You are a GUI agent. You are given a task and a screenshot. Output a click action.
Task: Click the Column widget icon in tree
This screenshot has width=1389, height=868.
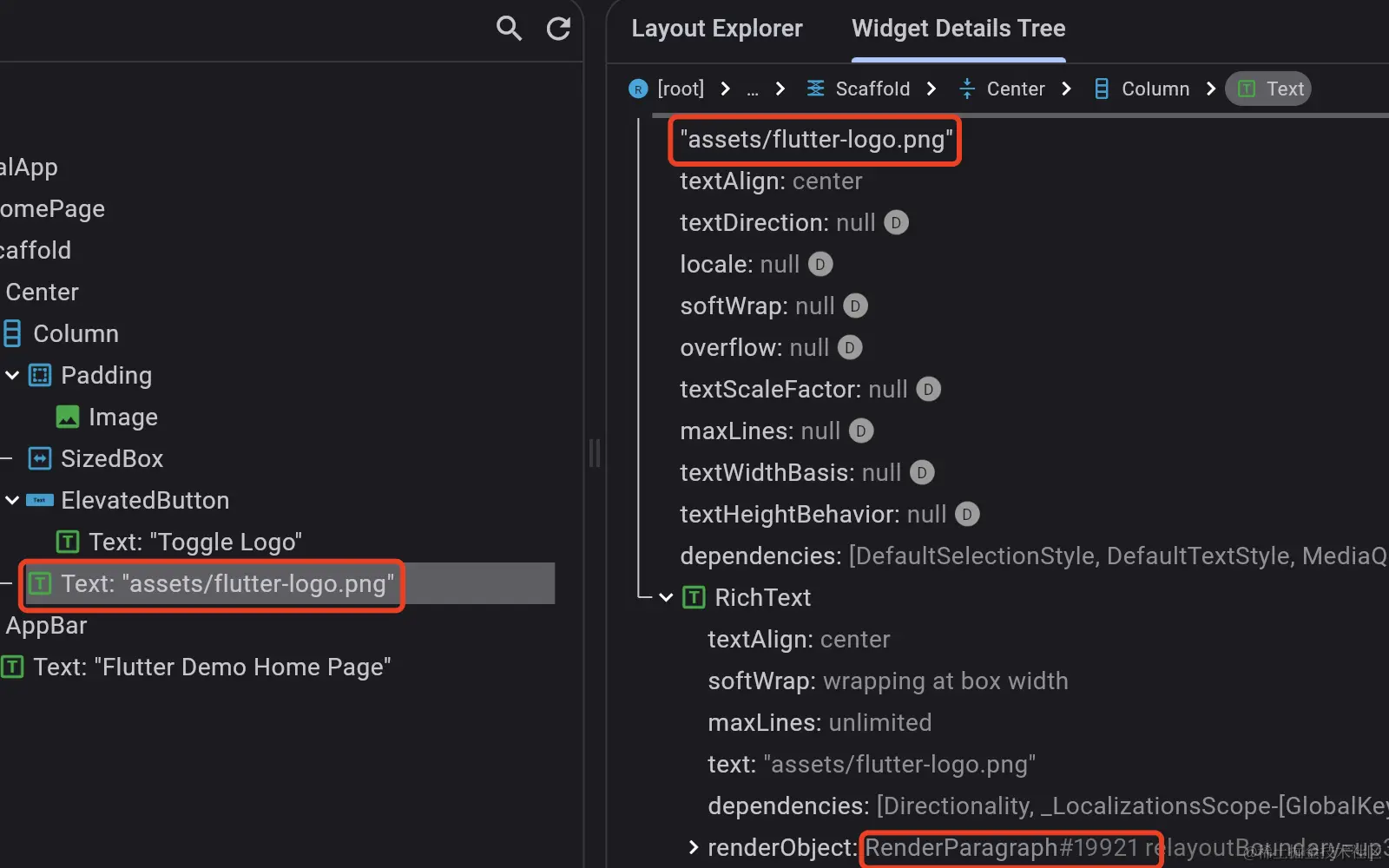click(12, 334)
